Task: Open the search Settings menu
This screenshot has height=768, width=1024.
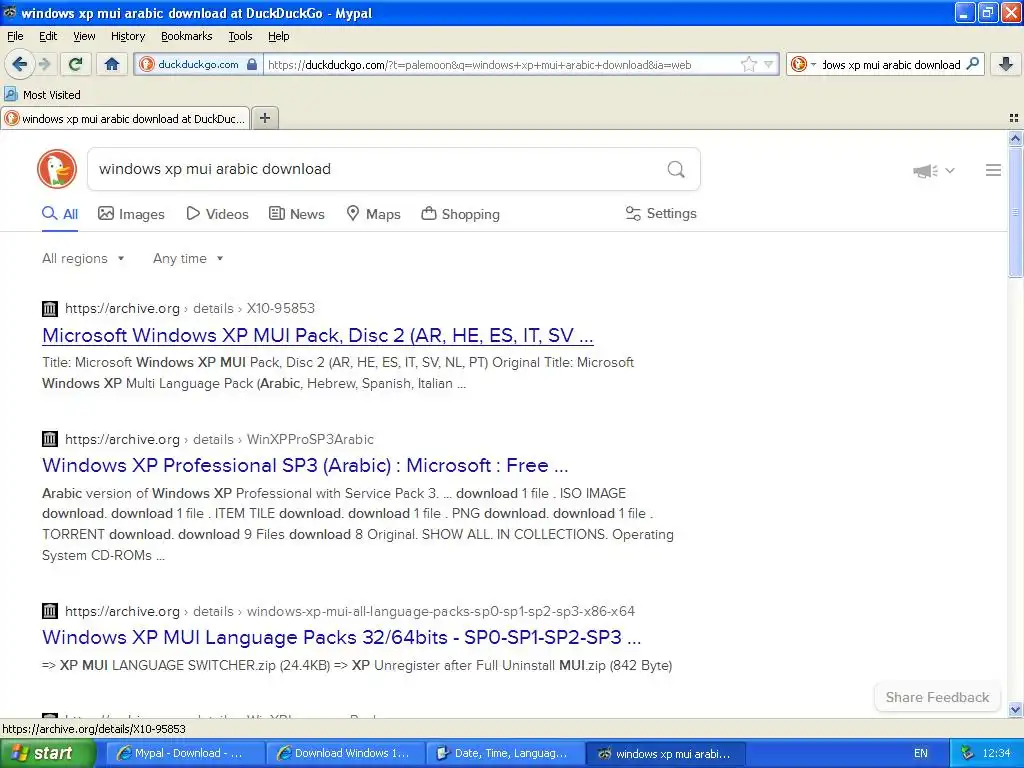Action: click(x=661, y=214)
